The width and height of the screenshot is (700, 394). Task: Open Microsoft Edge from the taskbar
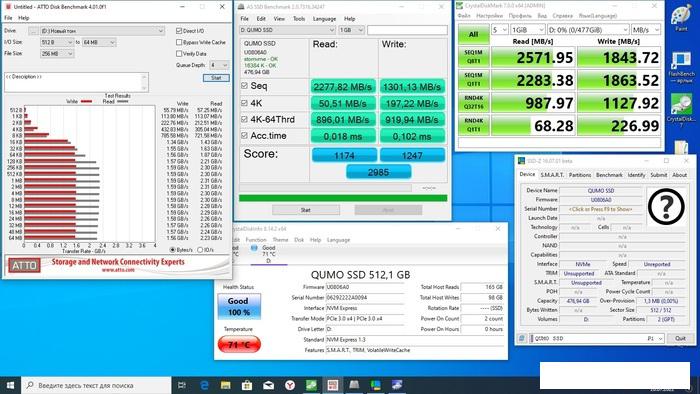[x=204, y=385]
